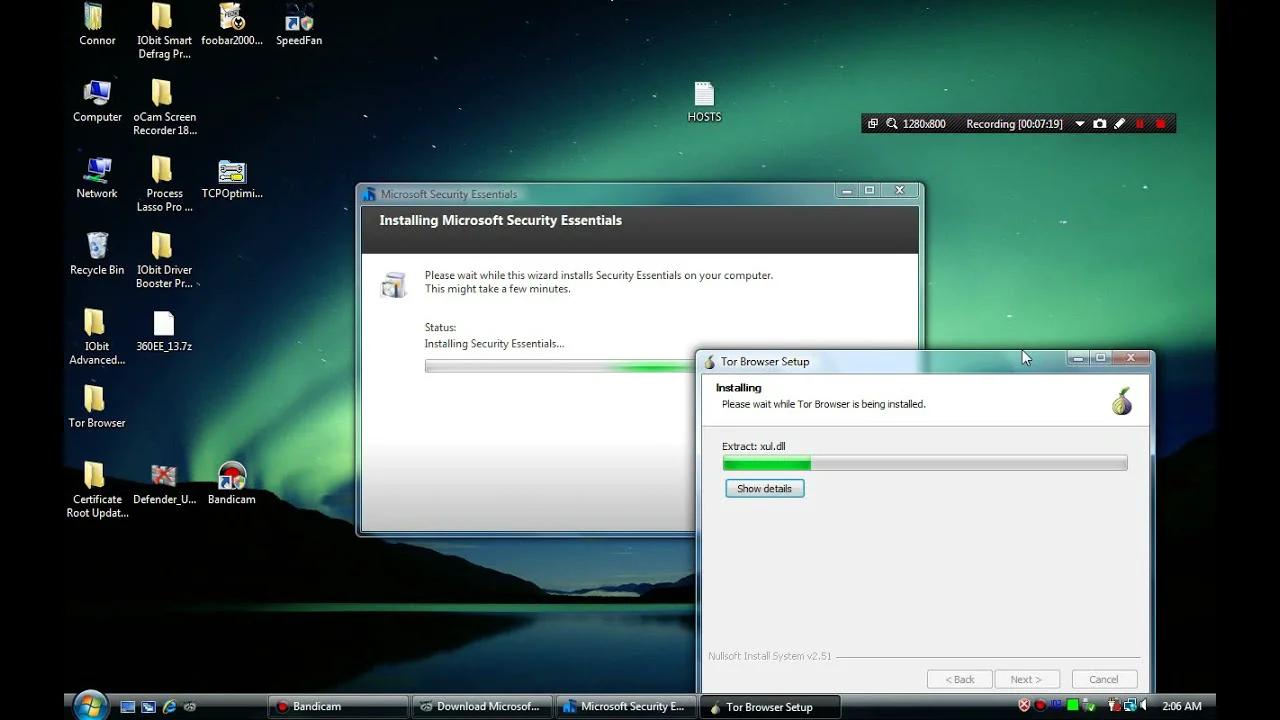
Task: Open the Bandicam zoom magnifier tool
Action: click(892, 123)
